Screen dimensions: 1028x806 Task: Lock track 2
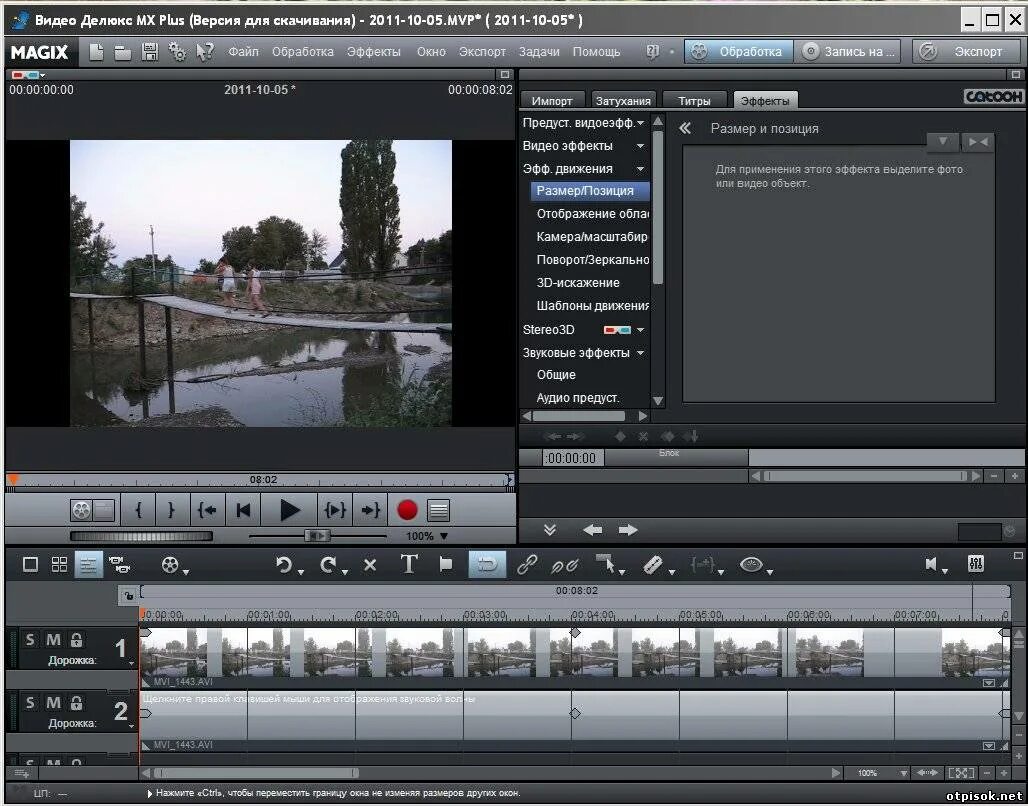coord(77,703)
